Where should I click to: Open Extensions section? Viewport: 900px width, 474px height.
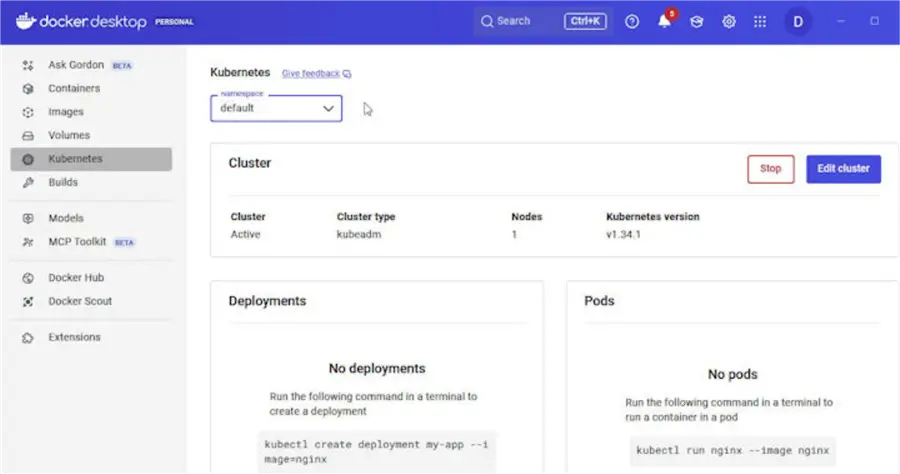coord(91,337)
